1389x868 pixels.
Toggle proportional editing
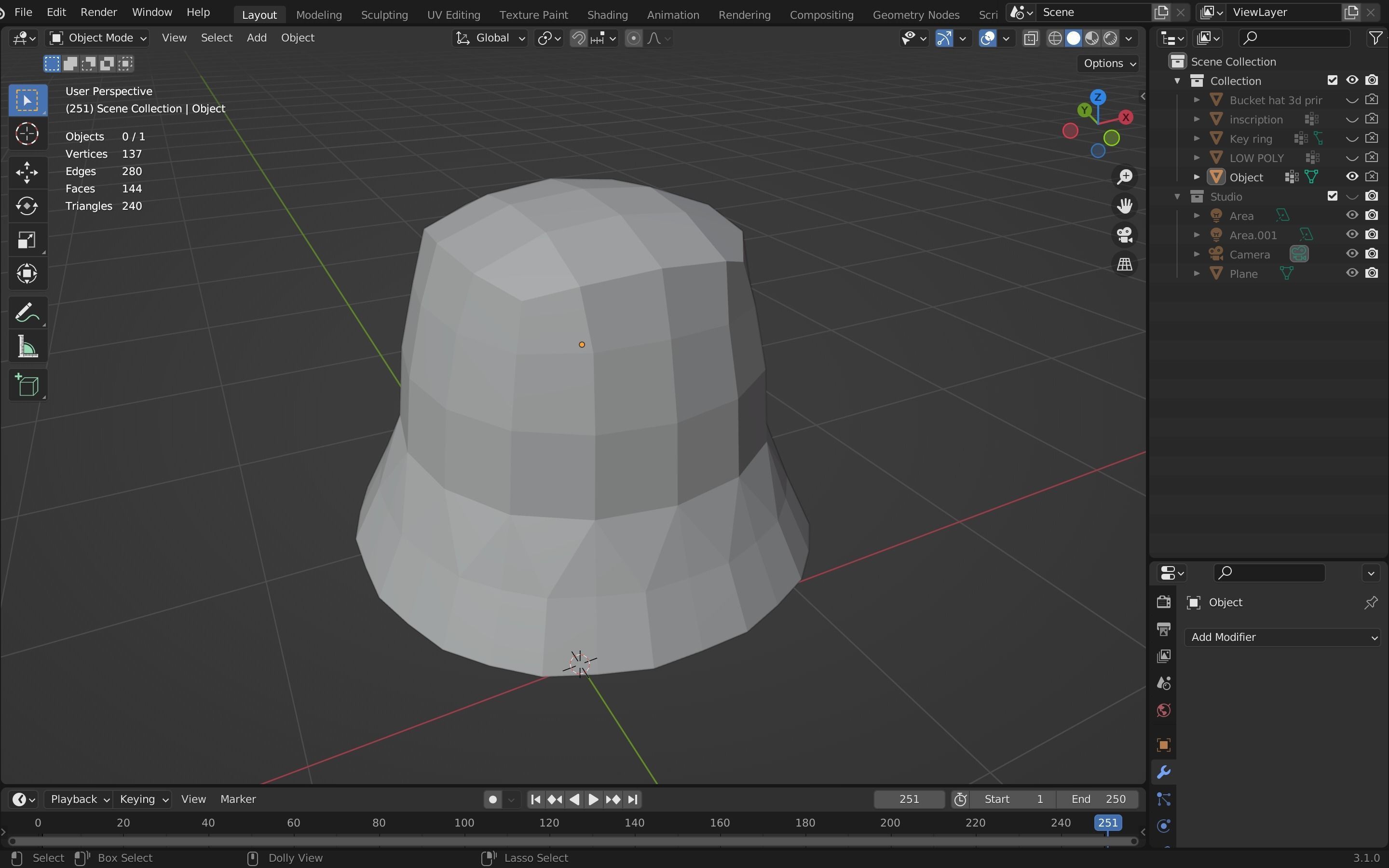pyautogui.click(x=633, y=39)
